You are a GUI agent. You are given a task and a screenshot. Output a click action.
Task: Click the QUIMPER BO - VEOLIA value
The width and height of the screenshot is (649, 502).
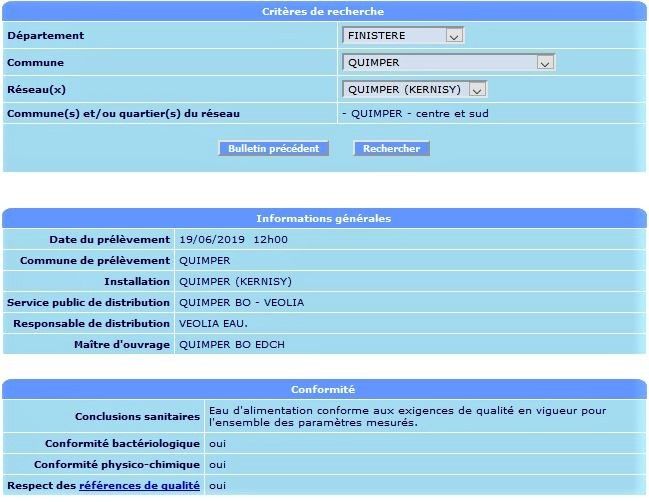click(242, 303)
